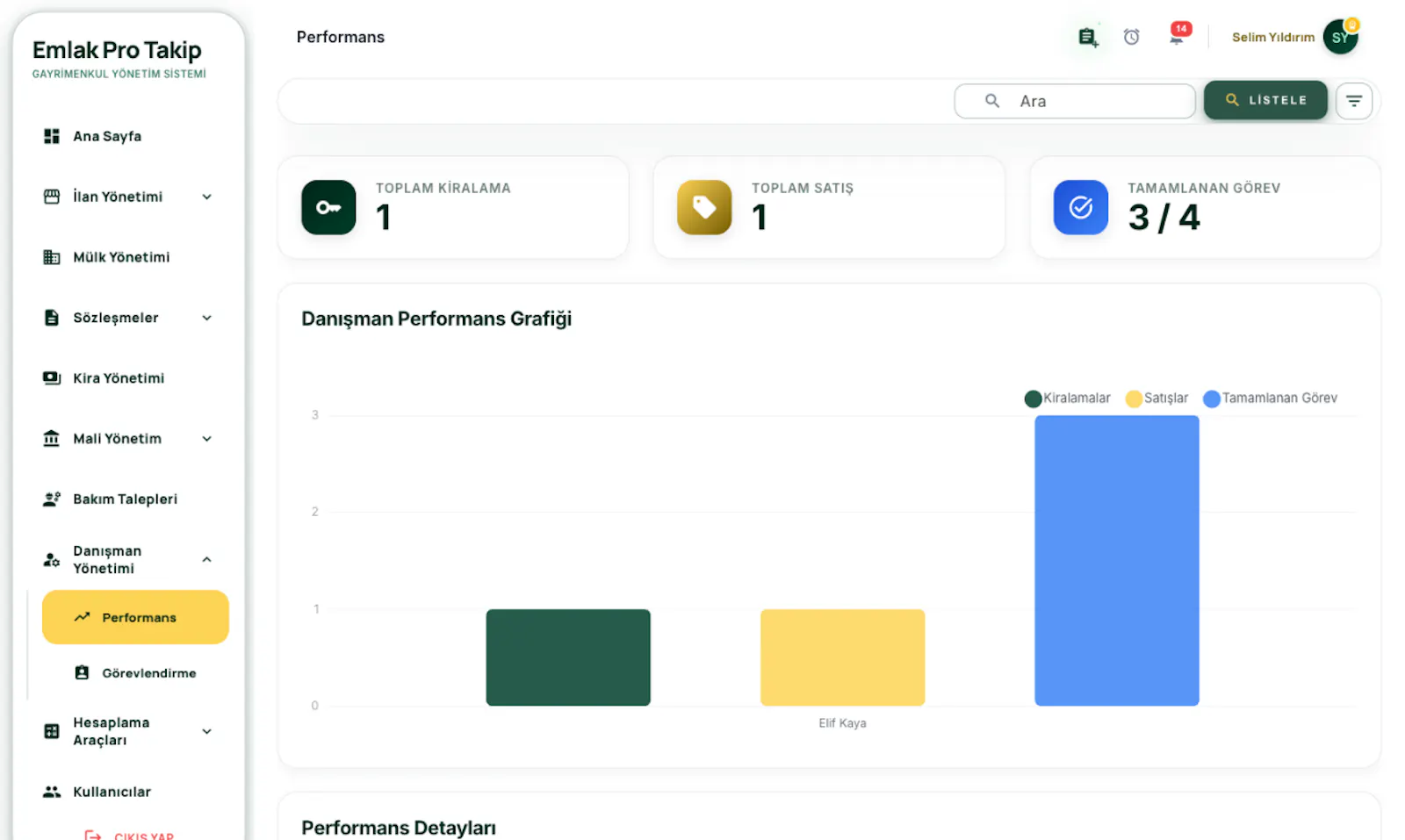Click the Sözleşmeler document icon
This screenshot has width=1405, height=840.
pos(52,318)
